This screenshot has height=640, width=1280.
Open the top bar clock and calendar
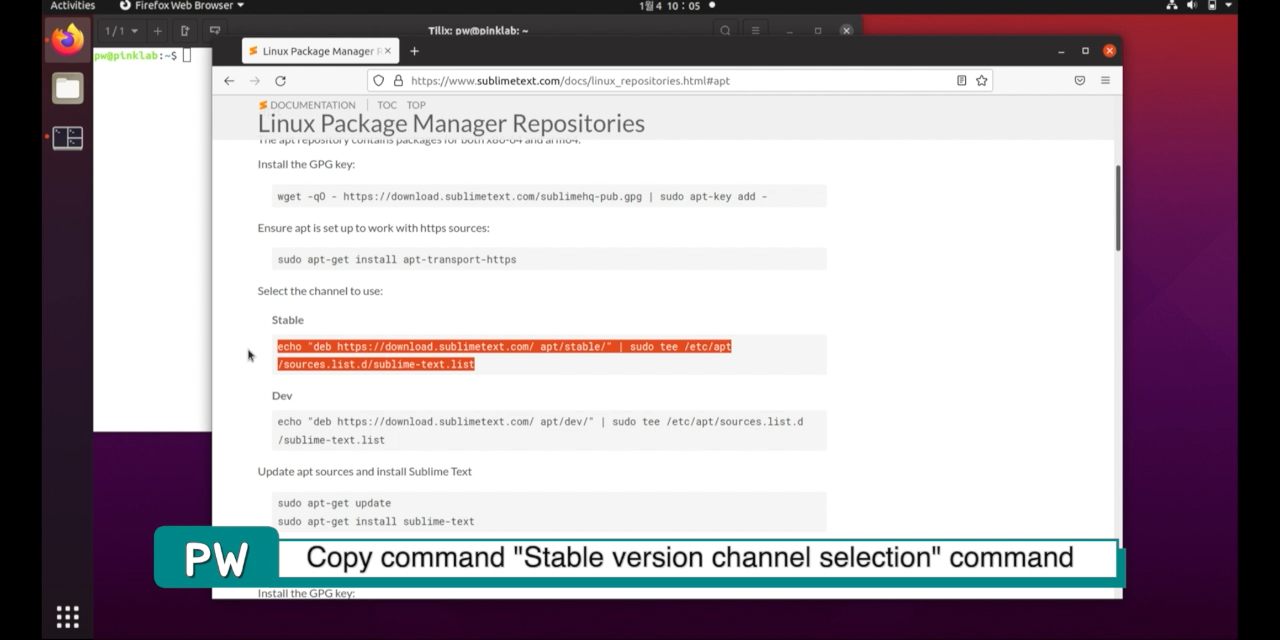[x=670, y=6]
